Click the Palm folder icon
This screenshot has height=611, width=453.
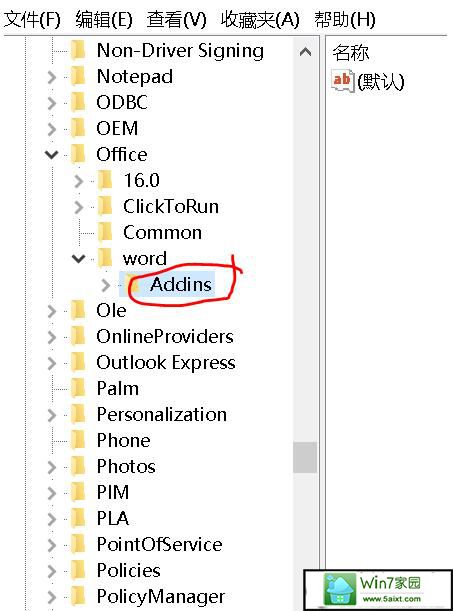78,388
